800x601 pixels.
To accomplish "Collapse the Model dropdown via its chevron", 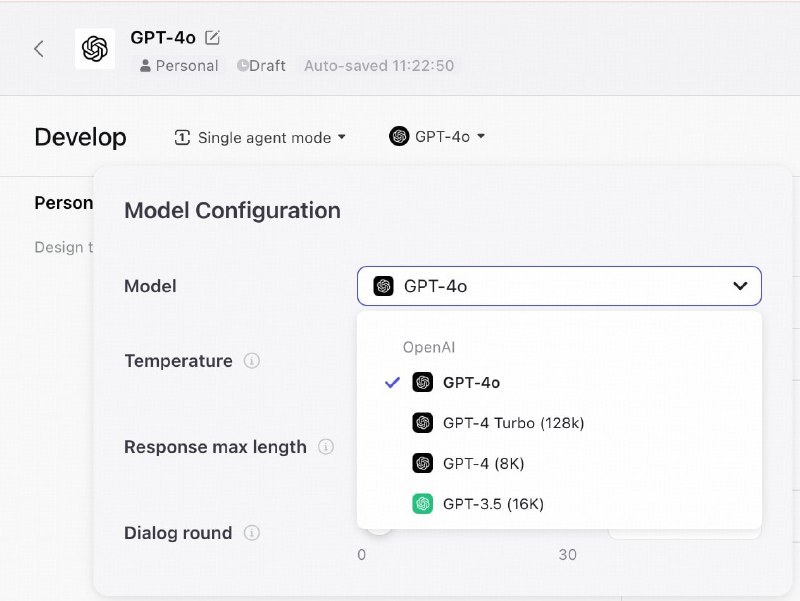I will point(741,286).
